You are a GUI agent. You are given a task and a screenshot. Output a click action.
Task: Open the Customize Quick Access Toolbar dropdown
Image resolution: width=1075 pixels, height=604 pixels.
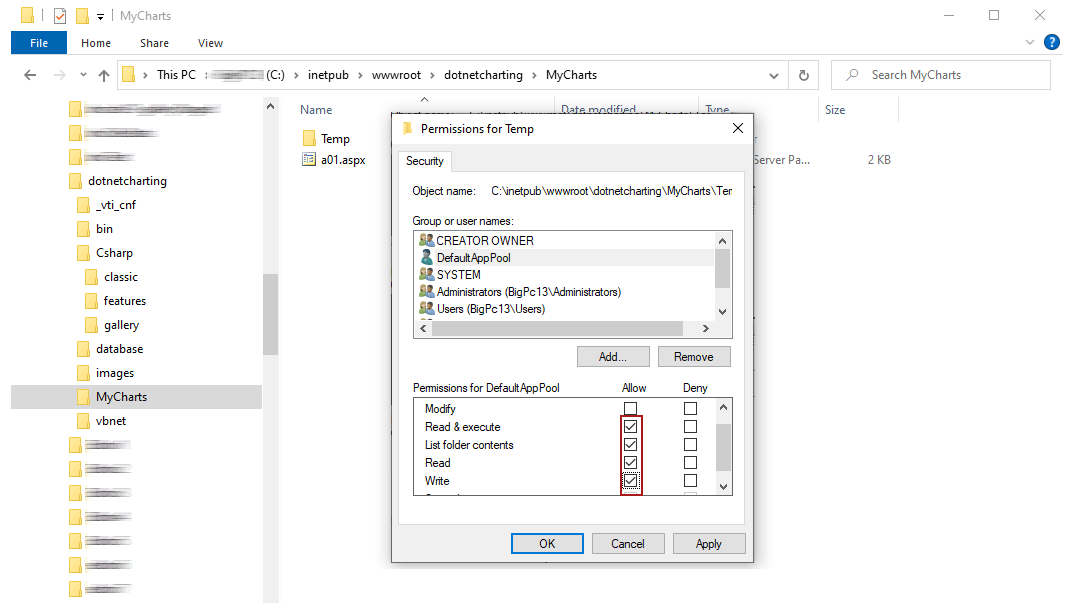click(100, 17)
